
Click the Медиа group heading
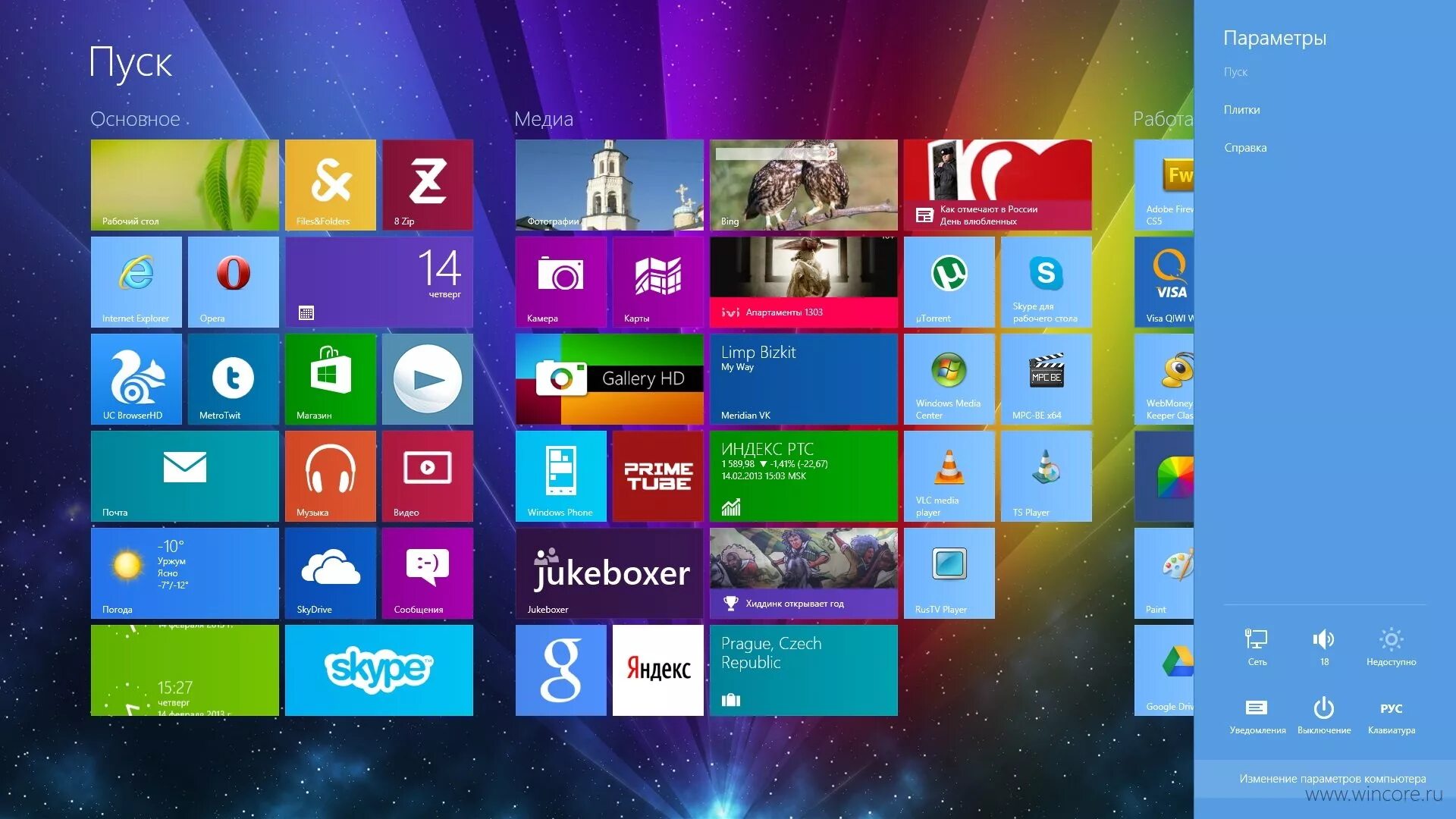[x=544, y=119]
